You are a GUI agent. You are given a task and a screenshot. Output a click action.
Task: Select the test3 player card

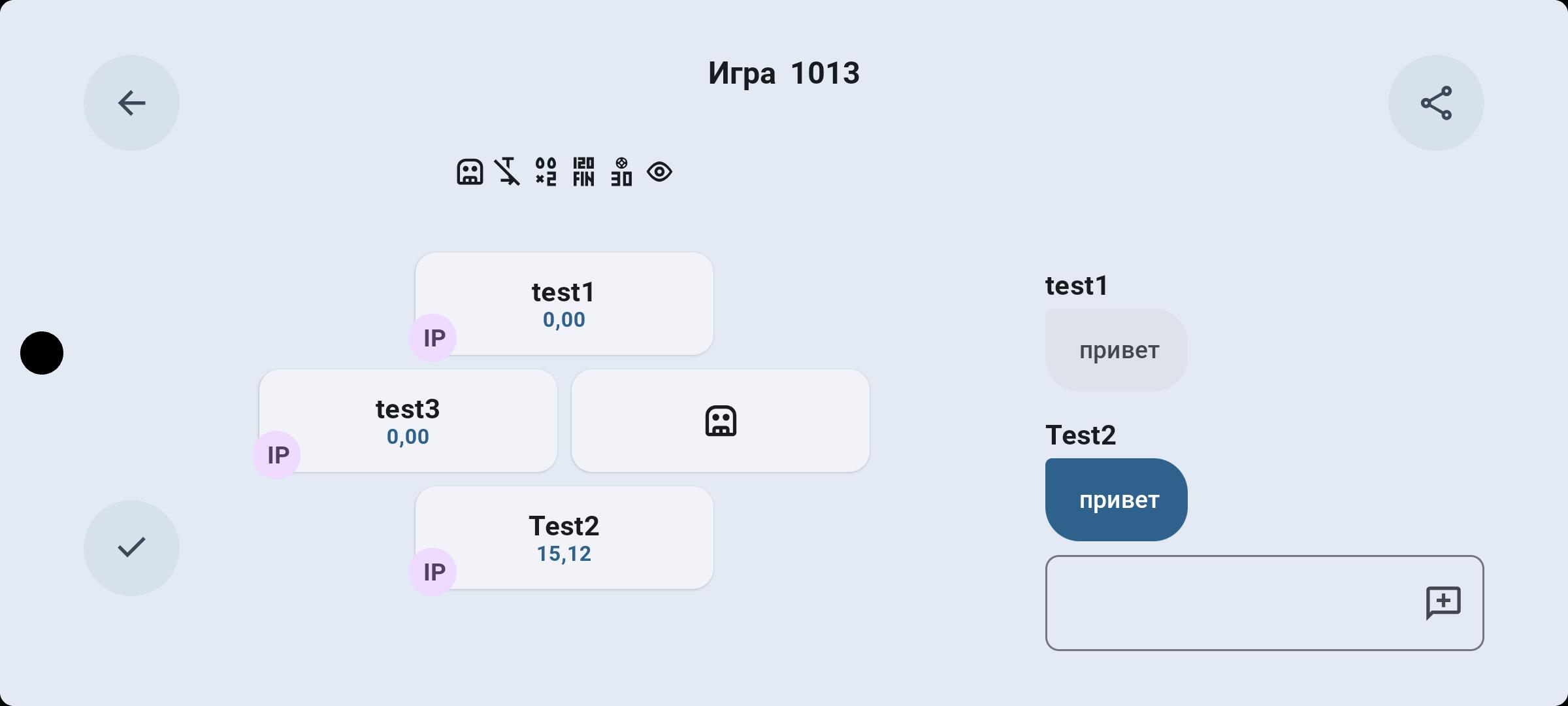point(408,421)
